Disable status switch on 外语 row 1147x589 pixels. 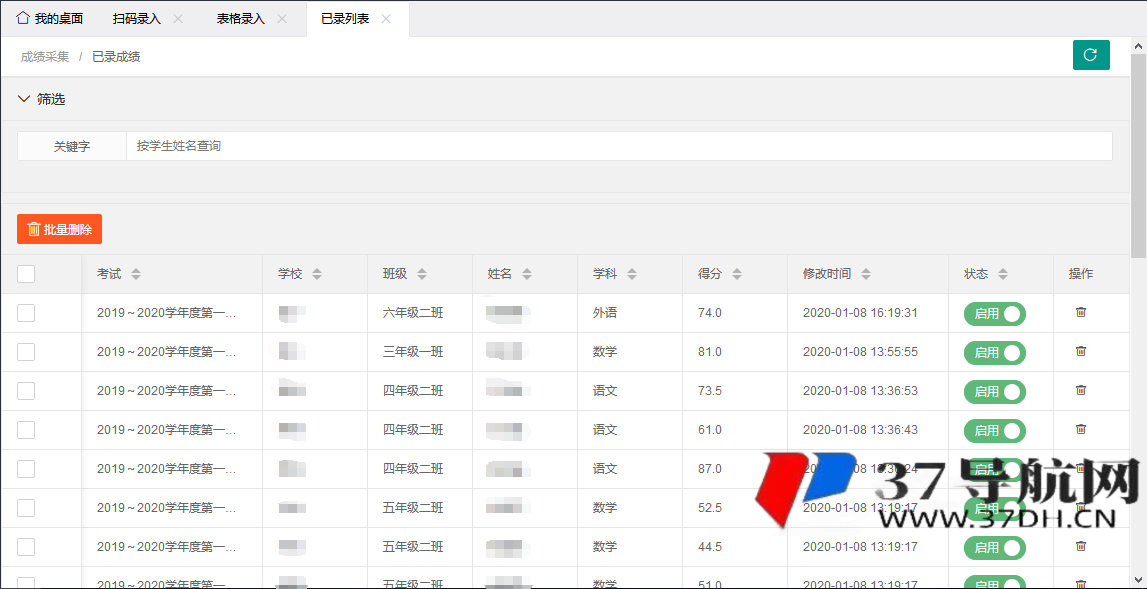pyautogui.click(x=994, y=314)
